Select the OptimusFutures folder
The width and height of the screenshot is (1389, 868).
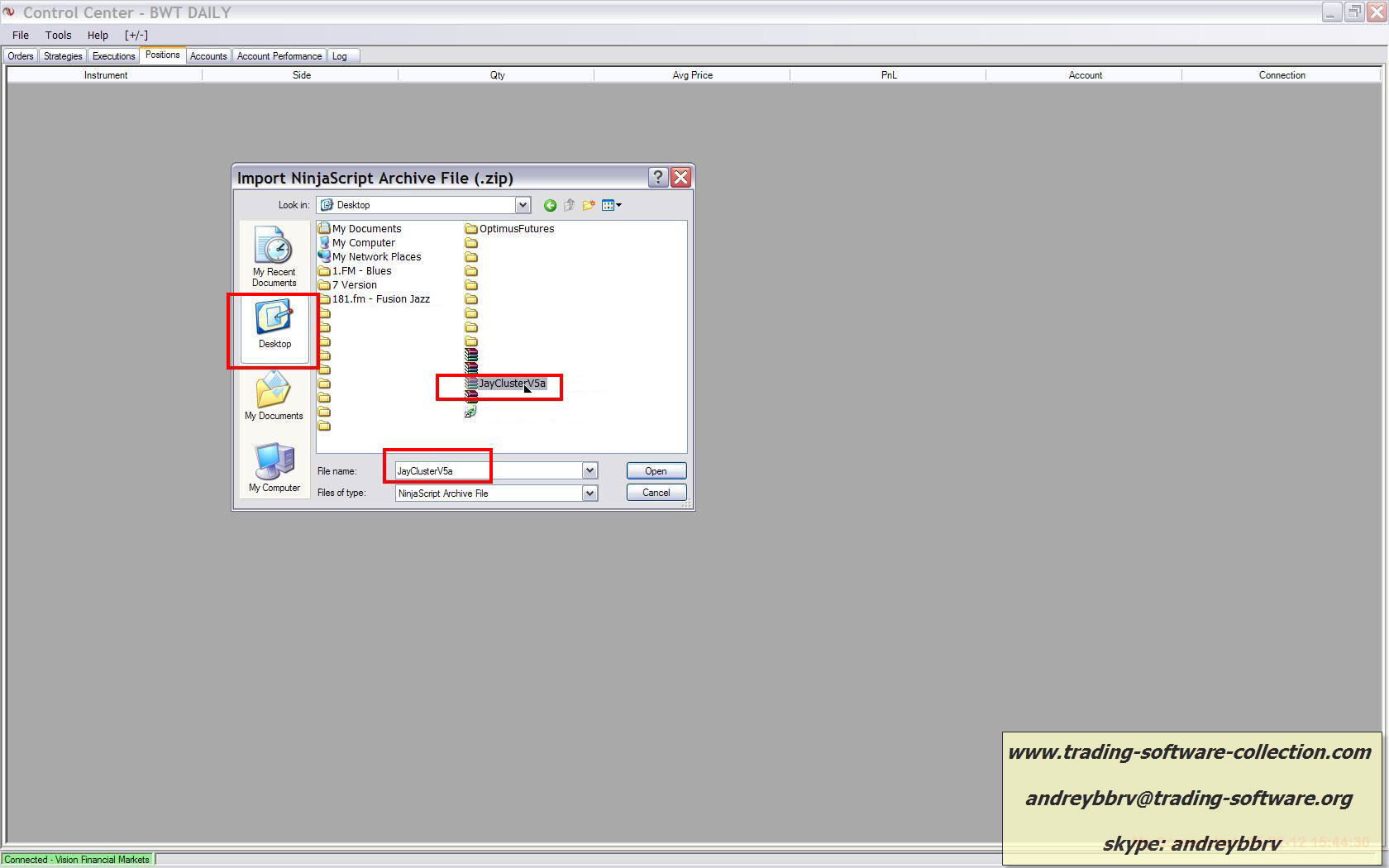click(516, 229)
